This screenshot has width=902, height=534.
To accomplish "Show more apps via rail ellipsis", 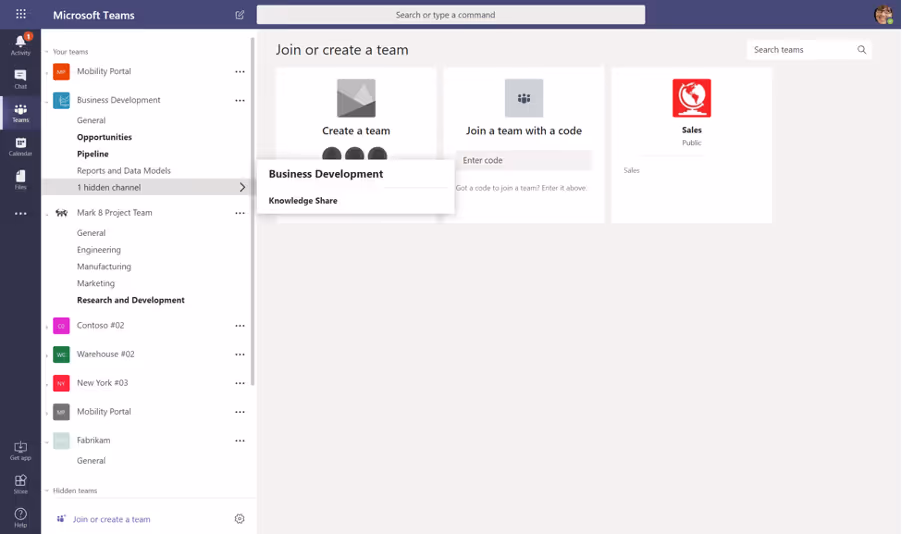I will point(21,213).
